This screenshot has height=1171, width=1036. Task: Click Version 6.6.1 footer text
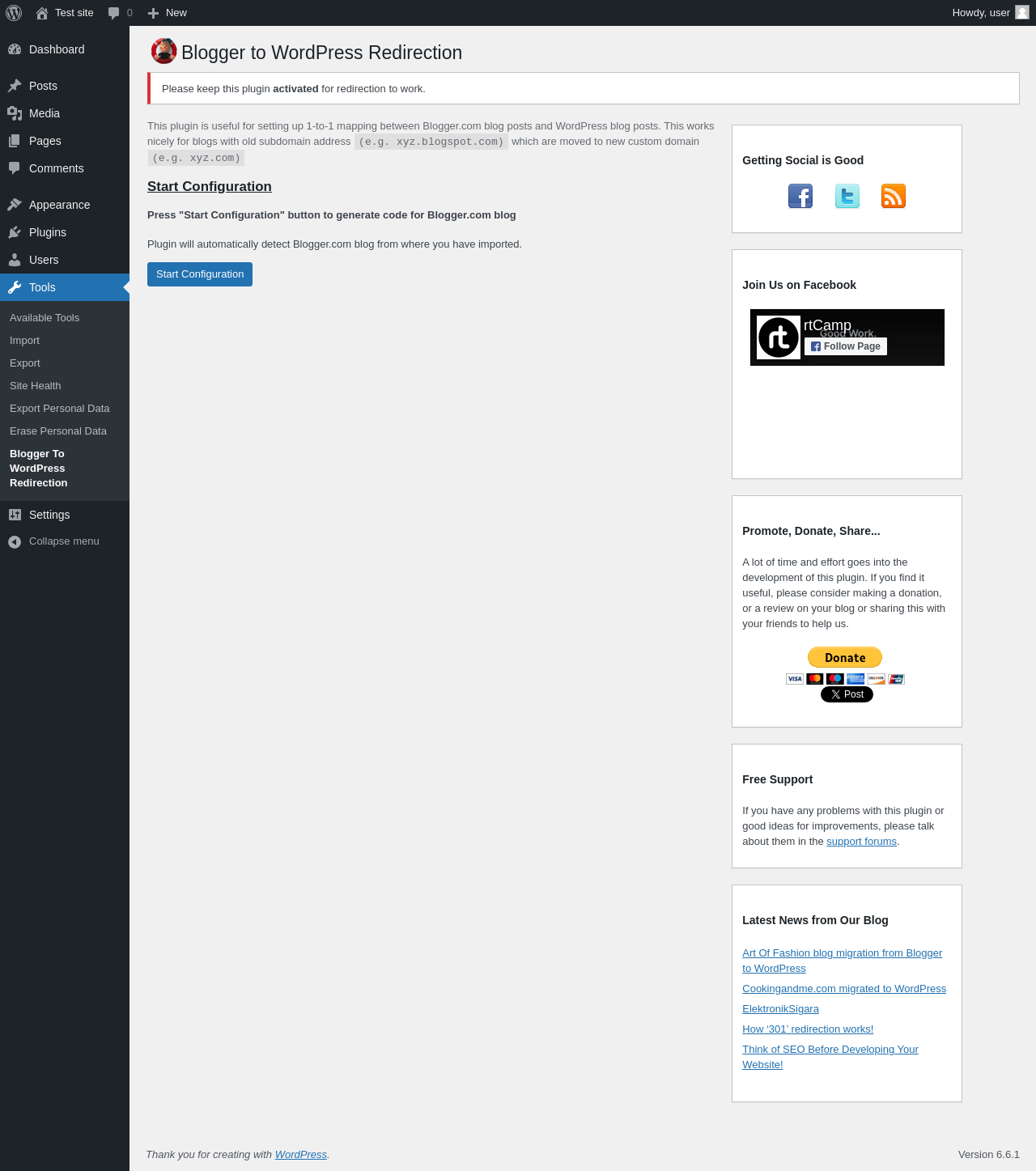989,1155
